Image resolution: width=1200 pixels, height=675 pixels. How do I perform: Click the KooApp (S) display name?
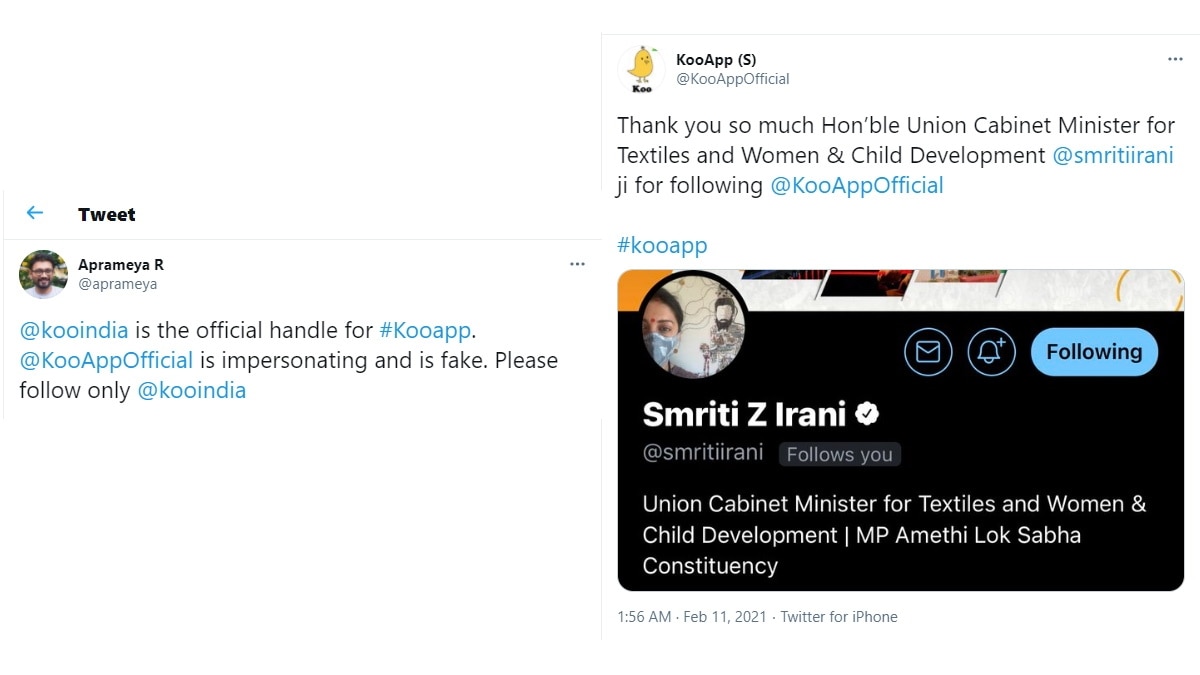716,60
